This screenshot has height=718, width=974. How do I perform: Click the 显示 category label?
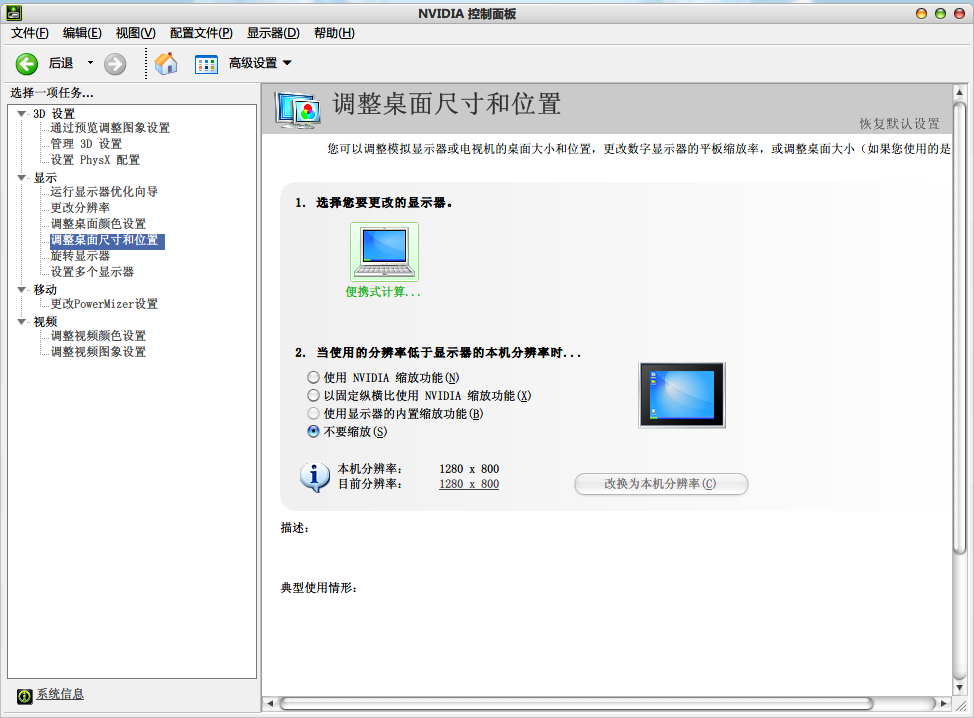(45, 178)
